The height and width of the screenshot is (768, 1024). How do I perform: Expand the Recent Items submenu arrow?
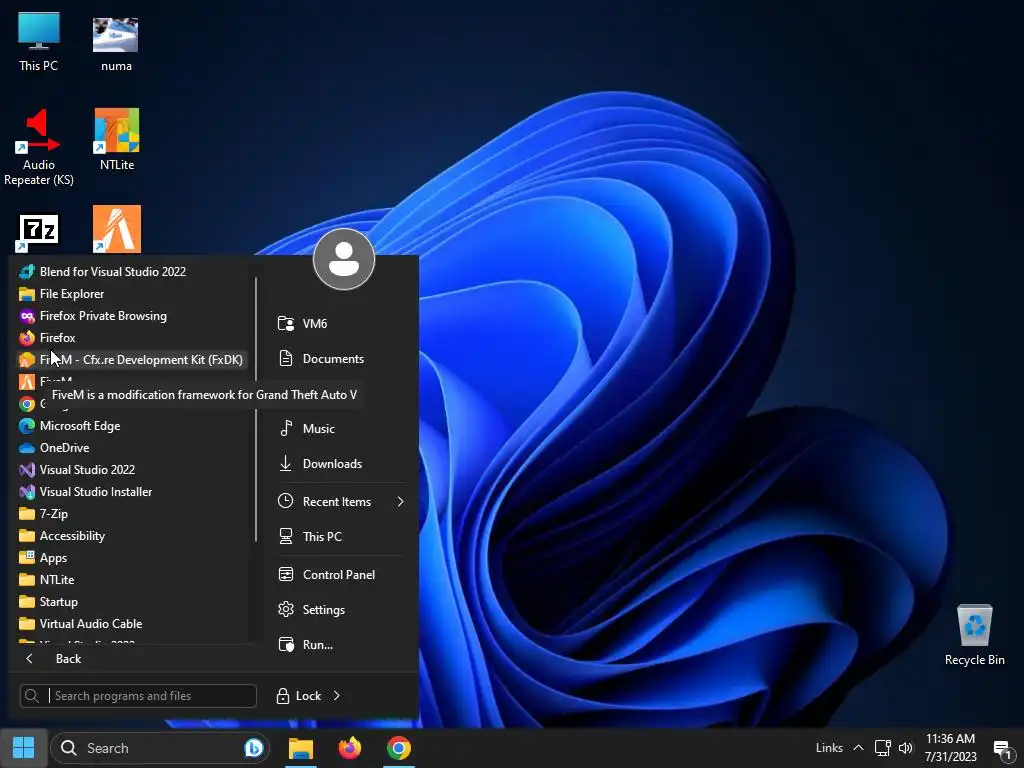(x=400, y=502)
